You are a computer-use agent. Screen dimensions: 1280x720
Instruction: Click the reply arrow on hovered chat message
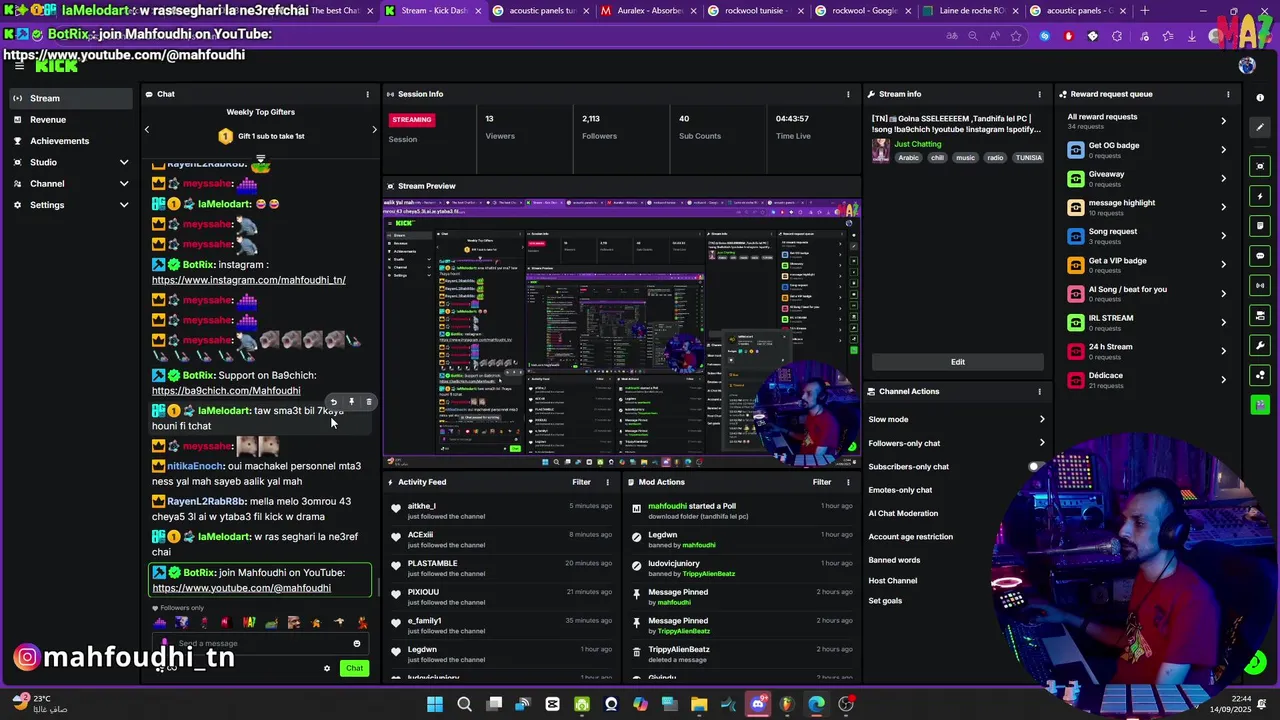pos(334,402)
